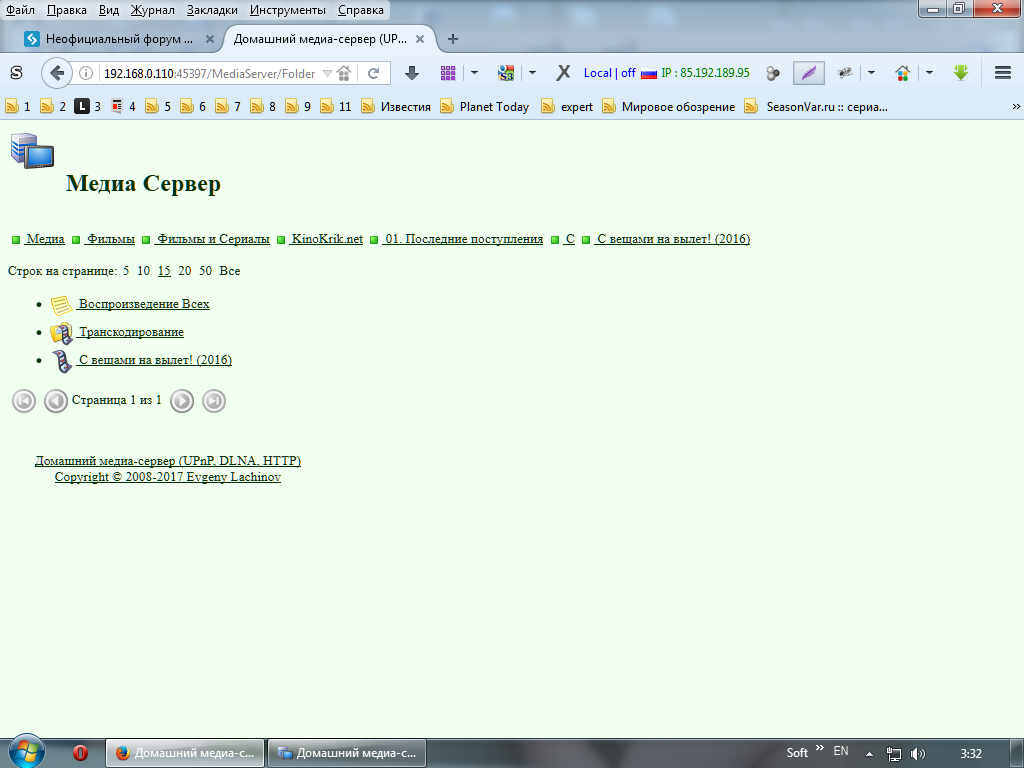Set rows per page to 50

205,271
